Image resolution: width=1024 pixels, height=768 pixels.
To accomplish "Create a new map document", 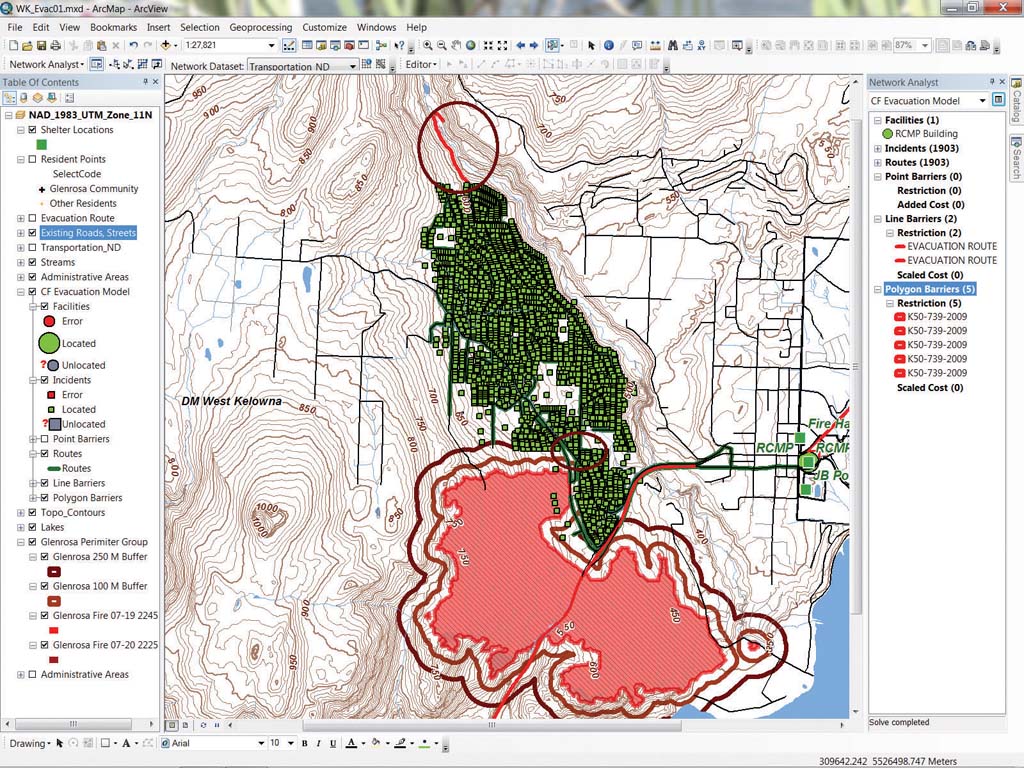I will pos(13,46).
